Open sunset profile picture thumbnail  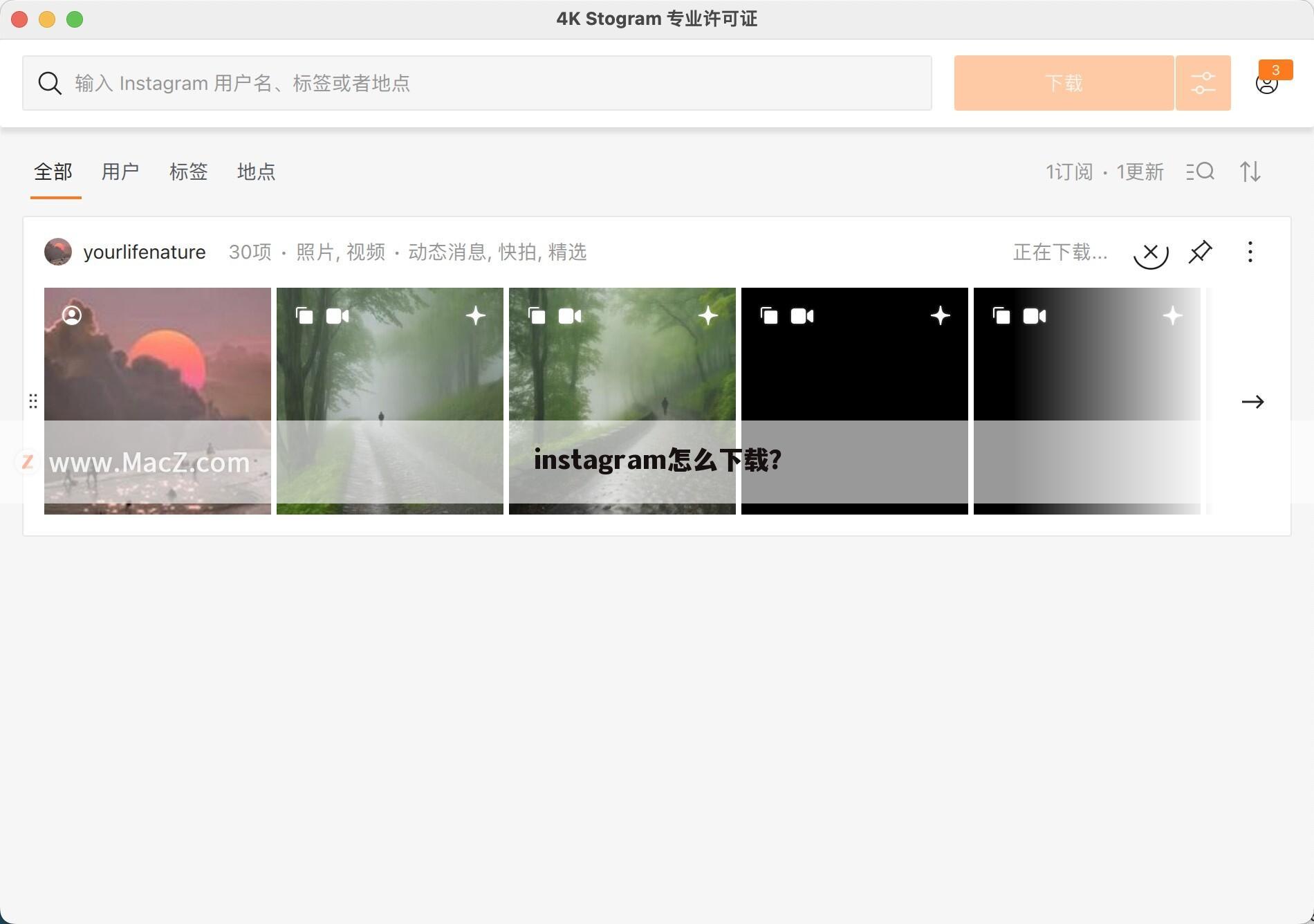pyautogui.click(x=158, y=401)
